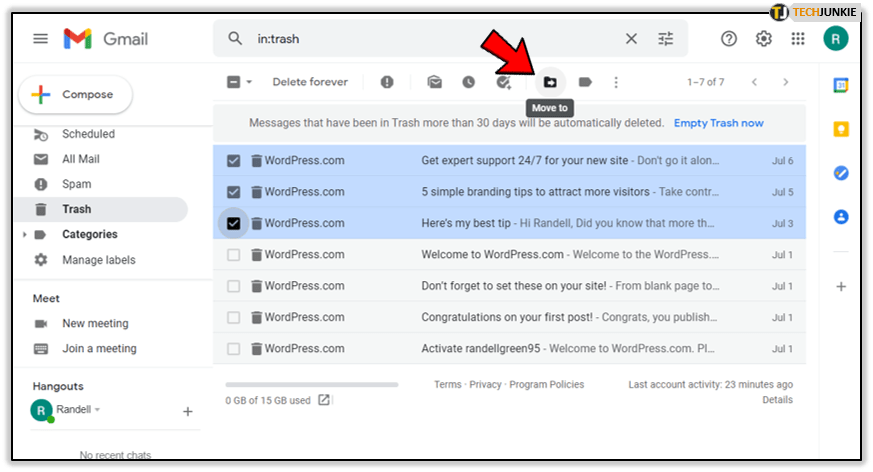The width and height of the screenshot is (873, 472).
Task: Open the Randell Hangouts status dropdown
Action: click(x=98, y=410)
